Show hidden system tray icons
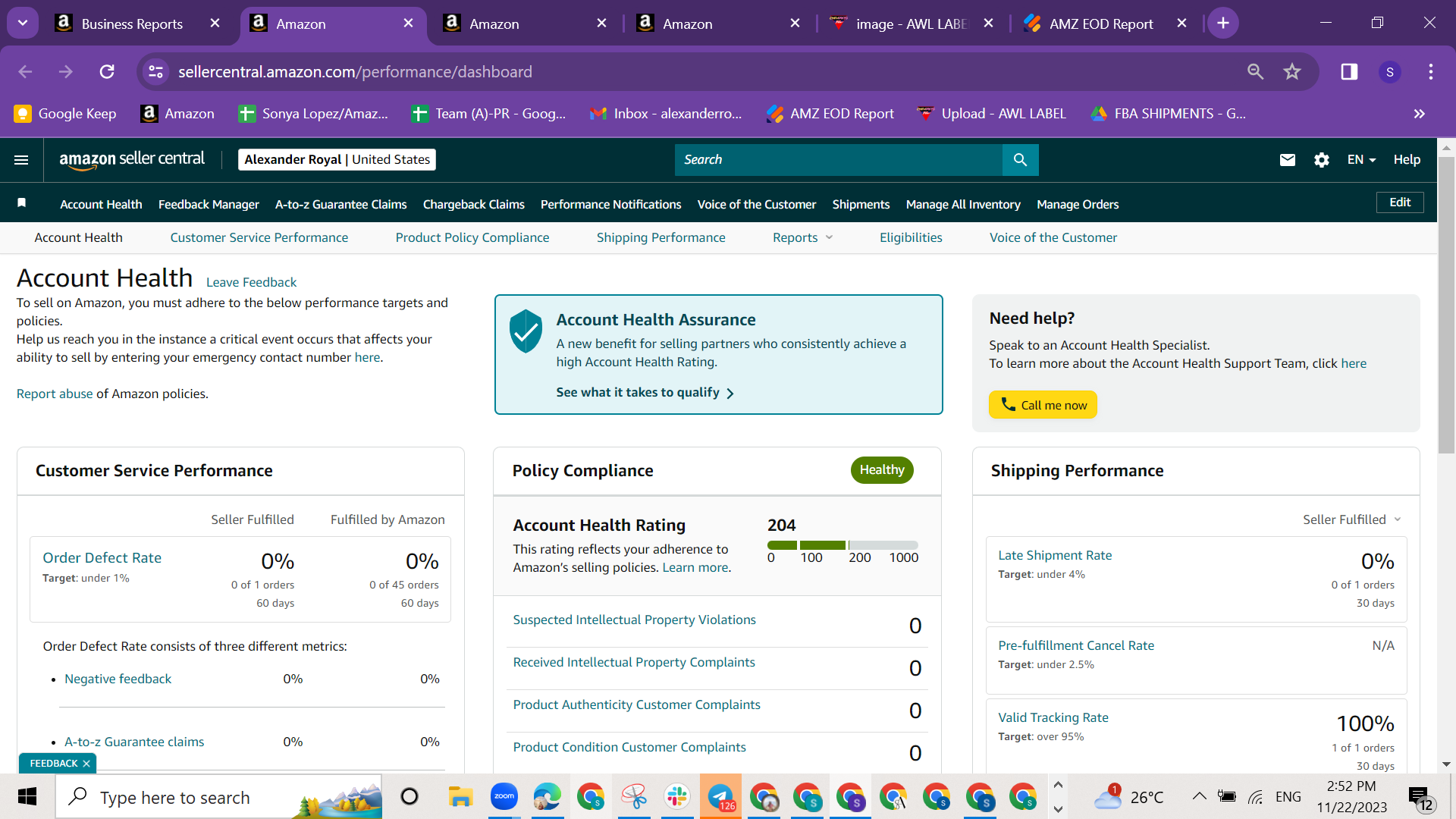Viewport: 1456px width, 819px height. click(1199, 796)
